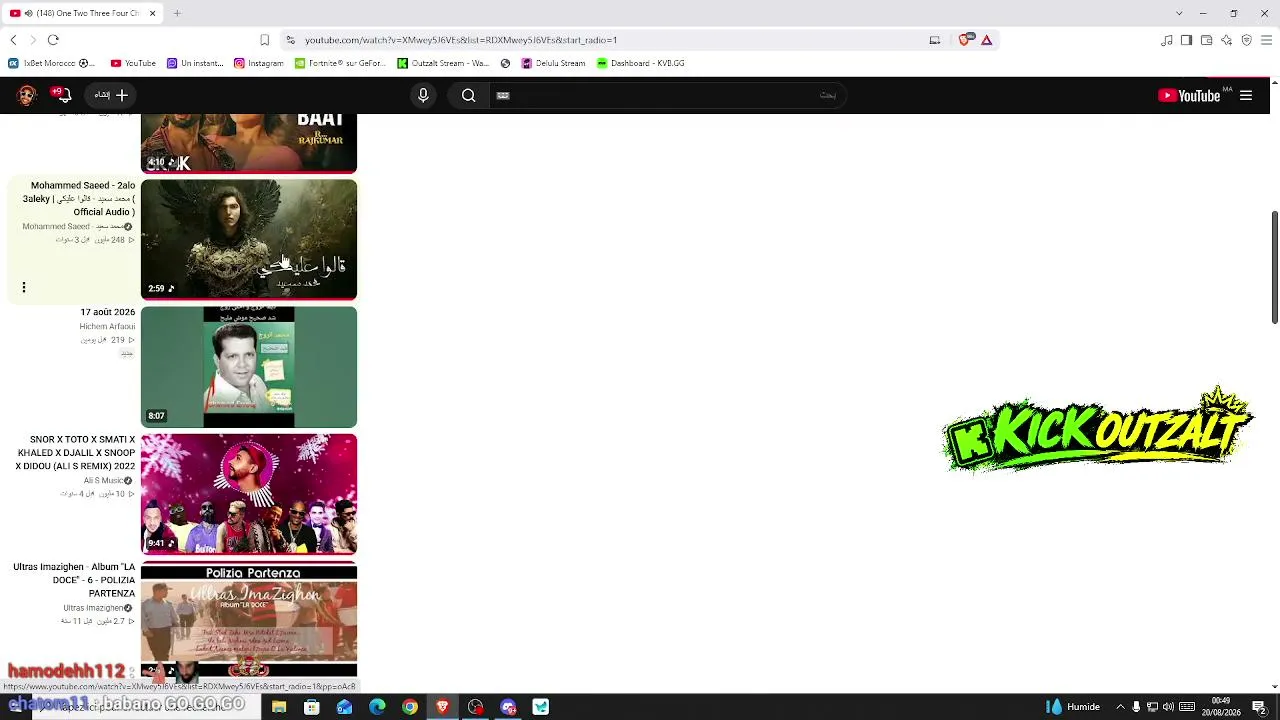Open the Fortnite sur GeForce bookmark
The width and height of the screenshot is (1280, 720).
click(x=340, y=63)
